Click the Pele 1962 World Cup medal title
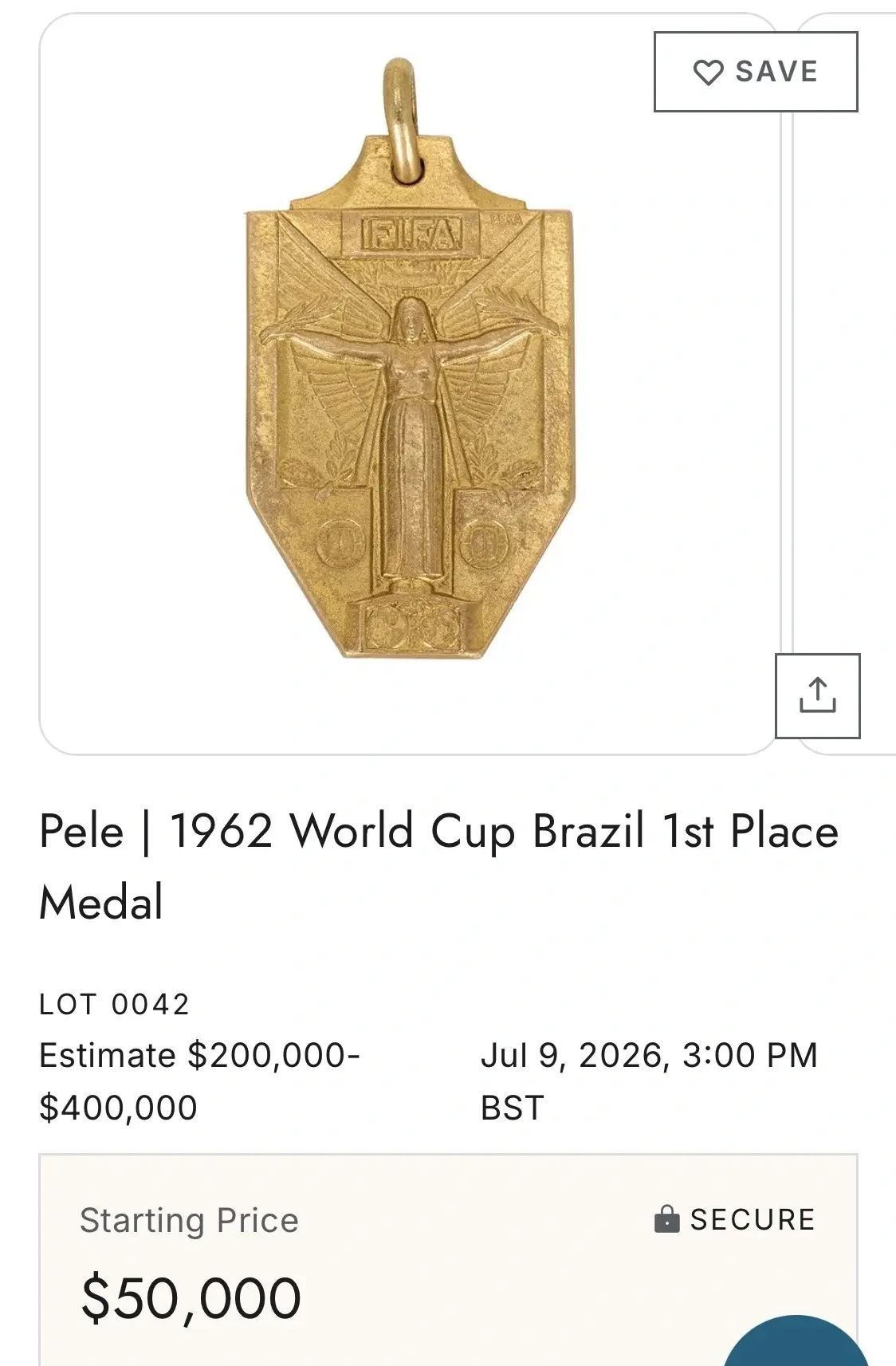The height and width of the screenshot is (1366, 896). [x=439, y=866]
